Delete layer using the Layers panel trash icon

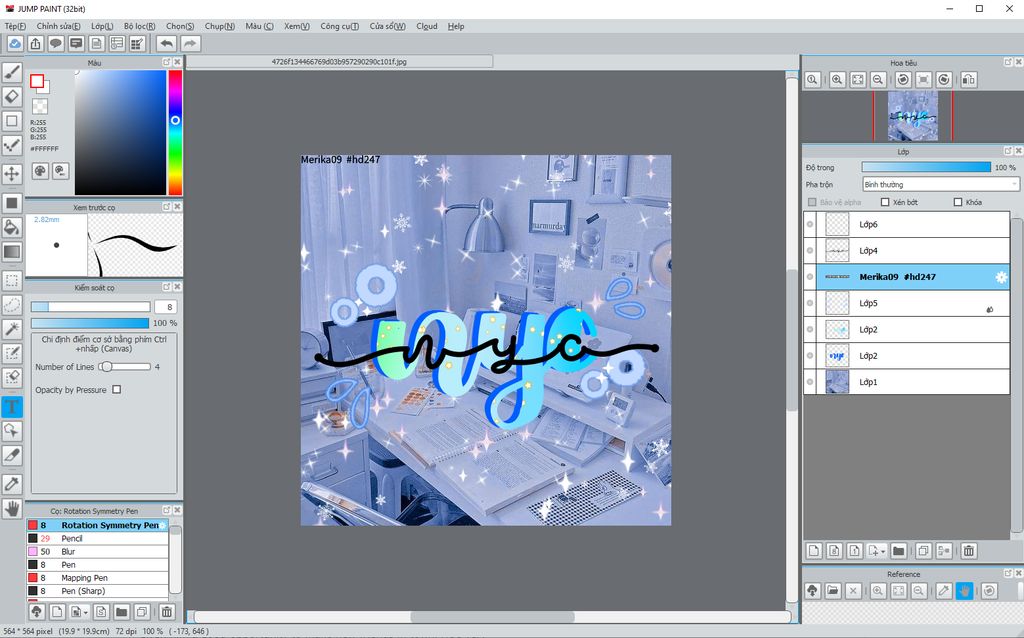968,550
